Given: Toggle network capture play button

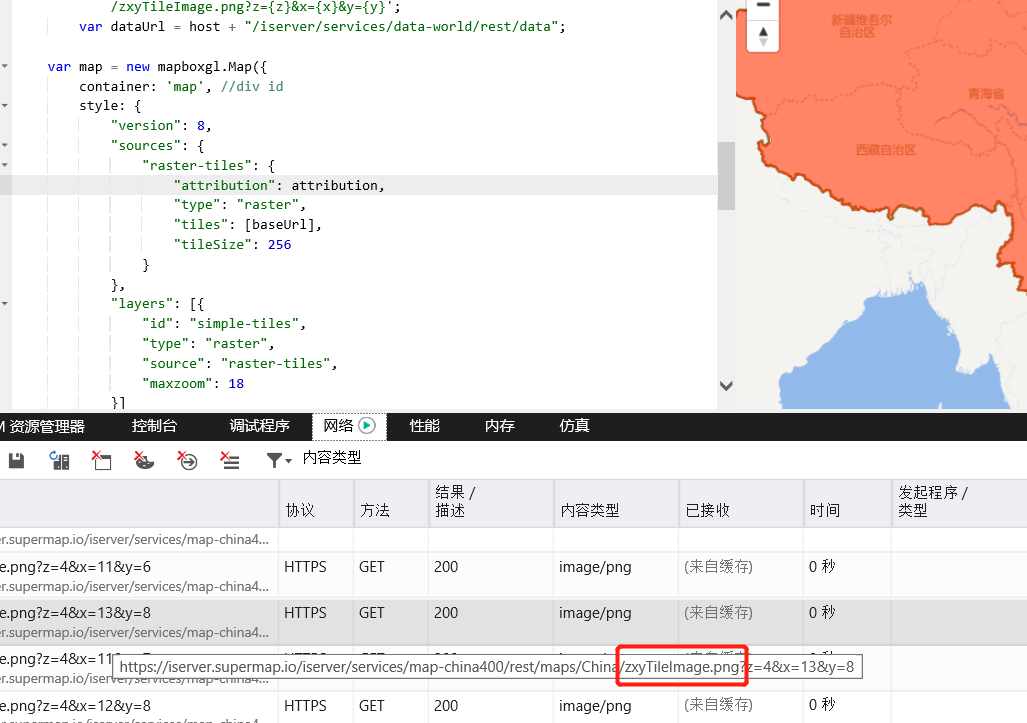Looking at the screenshot, I should point(367,426).
